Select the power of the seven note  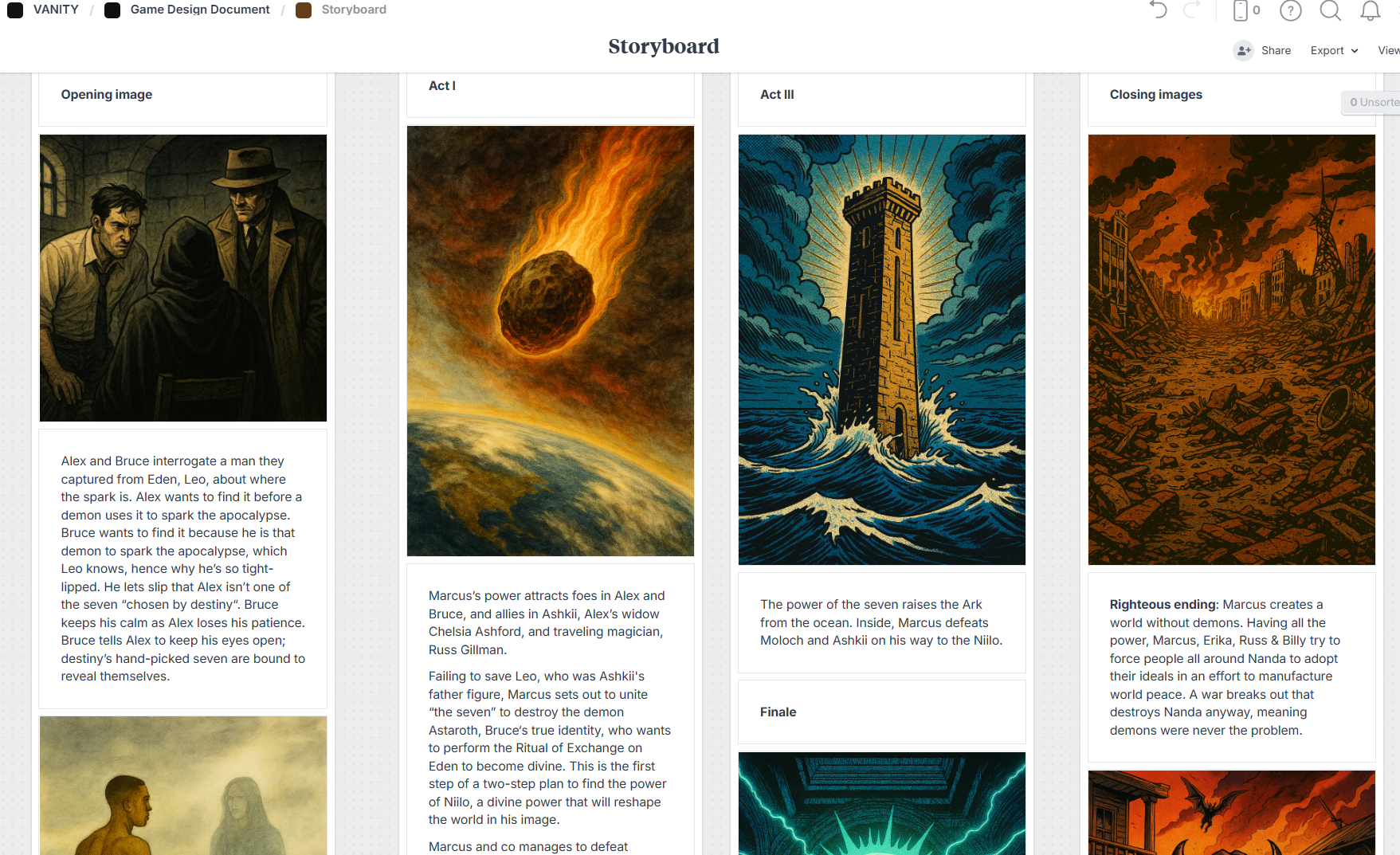coord(881,622)
